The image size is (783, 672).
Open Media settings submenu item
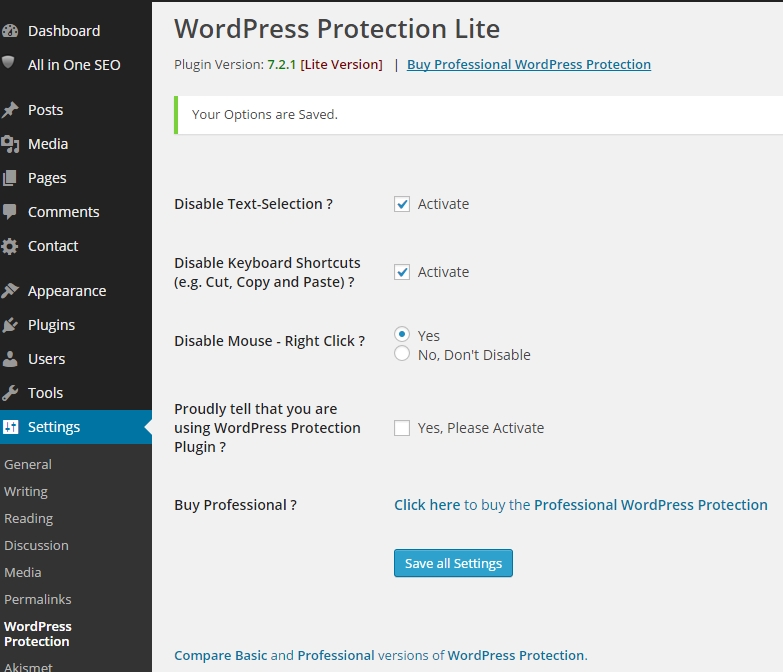click(x=23, y=572)
